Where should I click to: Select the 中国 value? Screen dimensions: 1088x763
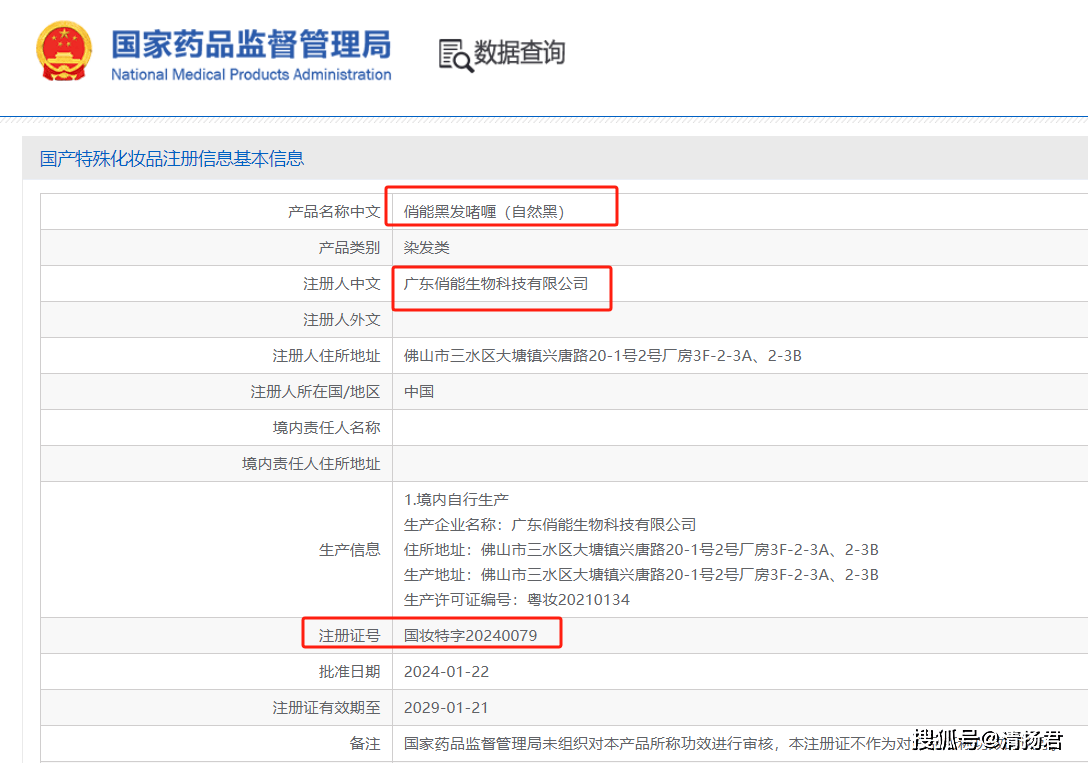coord(419,392)
